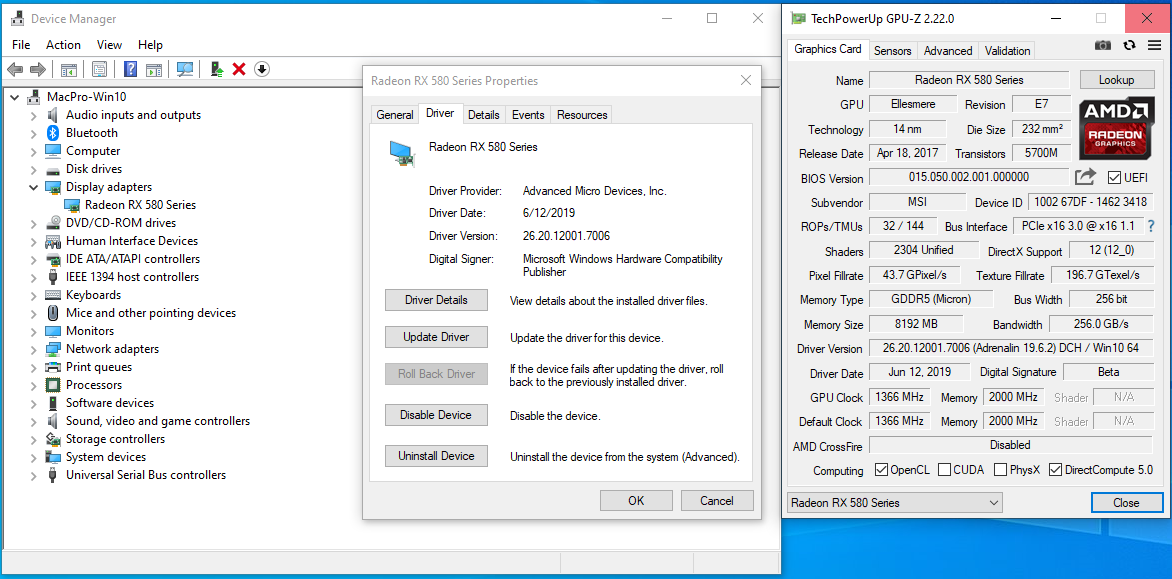The height and width of the screenshot is (579, 1172).
Task: Click the Show/Hide Action Pane toolbar icon
Action: [x=154, y=69]
